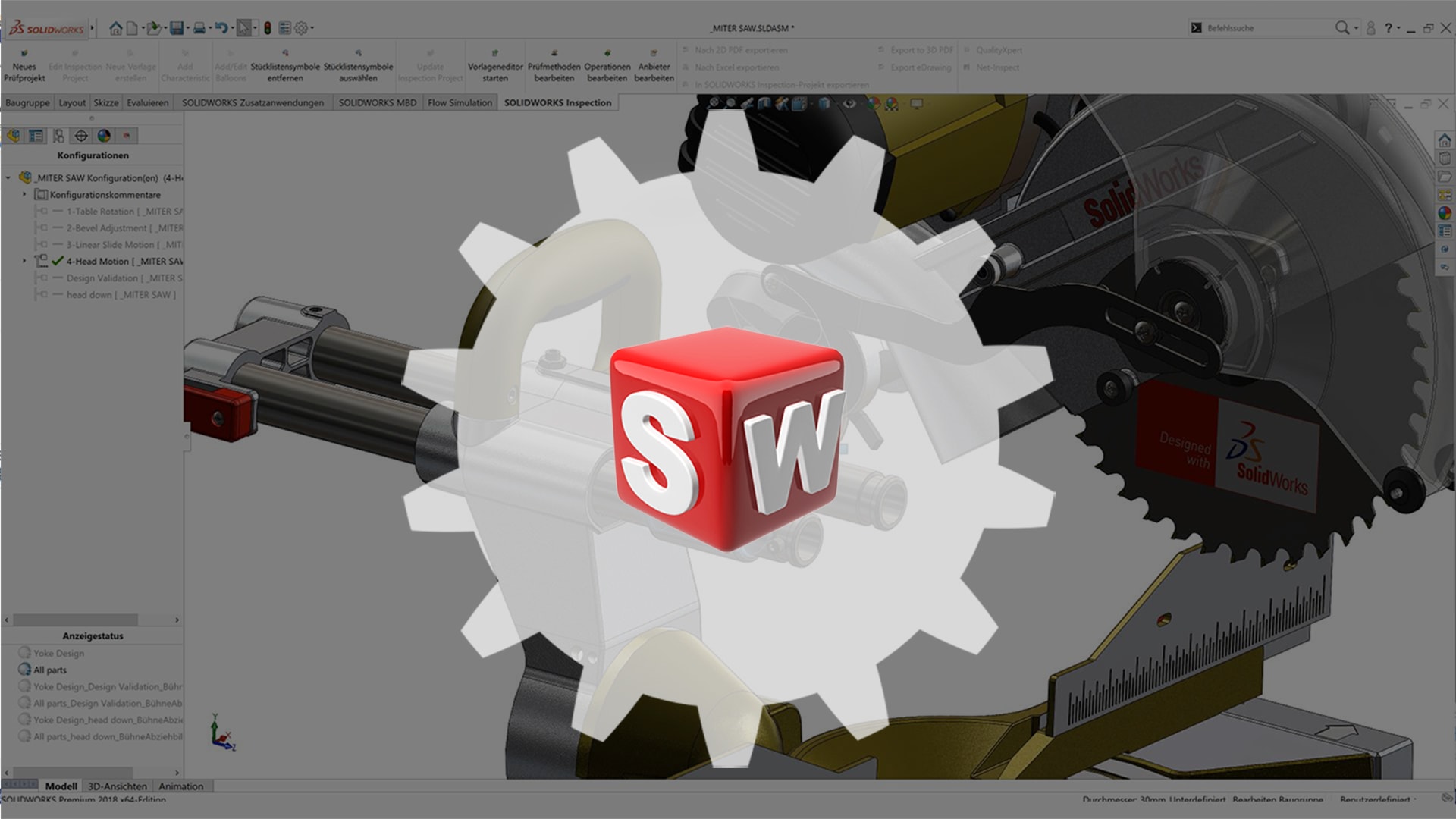Open the dropdown arrow next to the Save icon
The height and width of the screenshot is (819, 1456).
click(186, 27)
